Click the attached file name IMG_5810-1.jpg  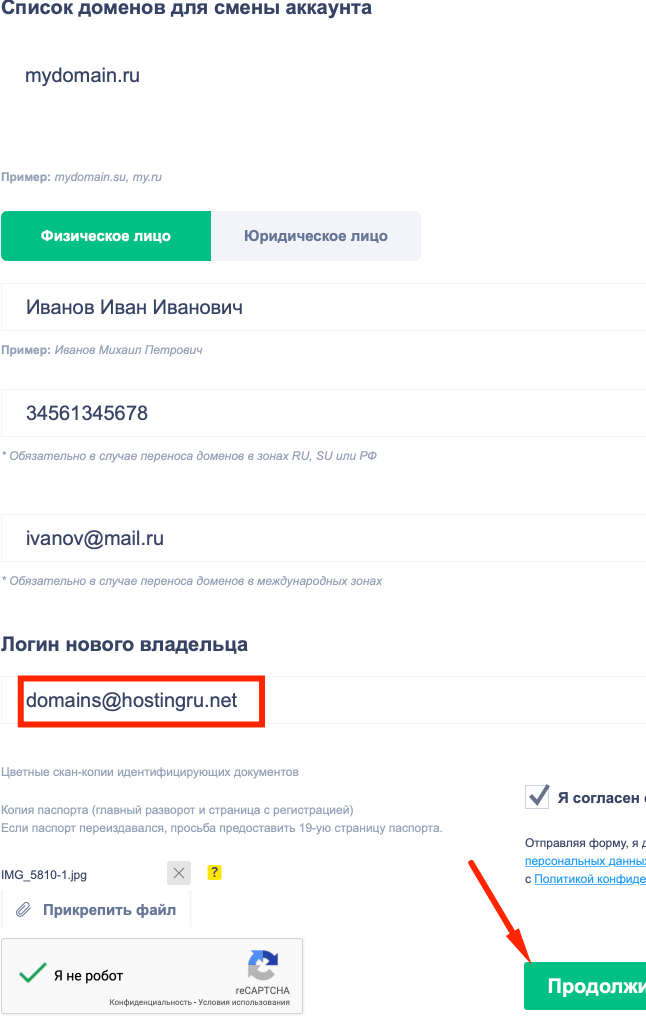pyautogui.click(x=44, y=874)
